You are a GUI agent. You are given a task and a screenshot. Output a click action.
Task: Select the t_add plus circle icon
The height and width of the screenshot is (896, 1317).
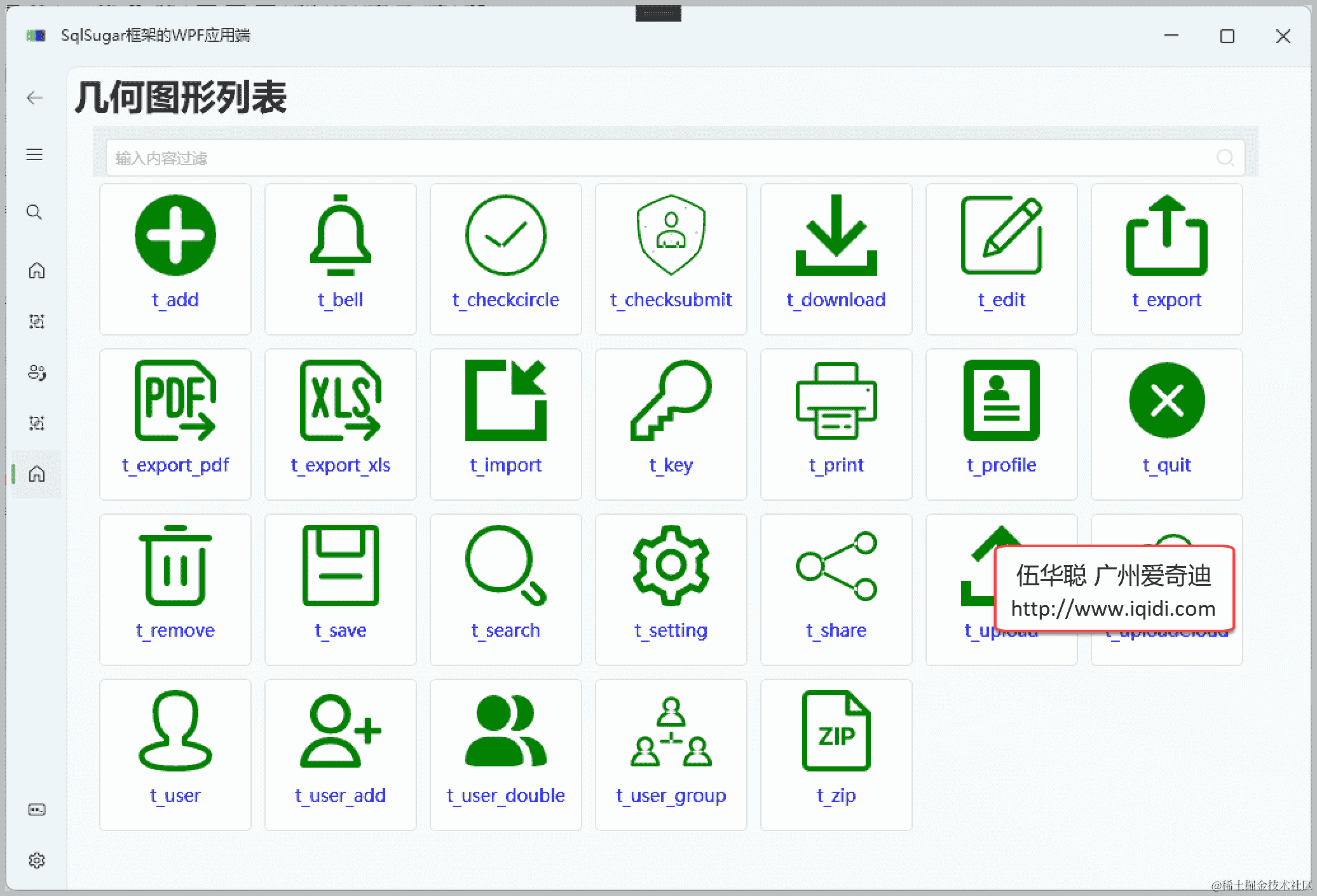point(175,235)
